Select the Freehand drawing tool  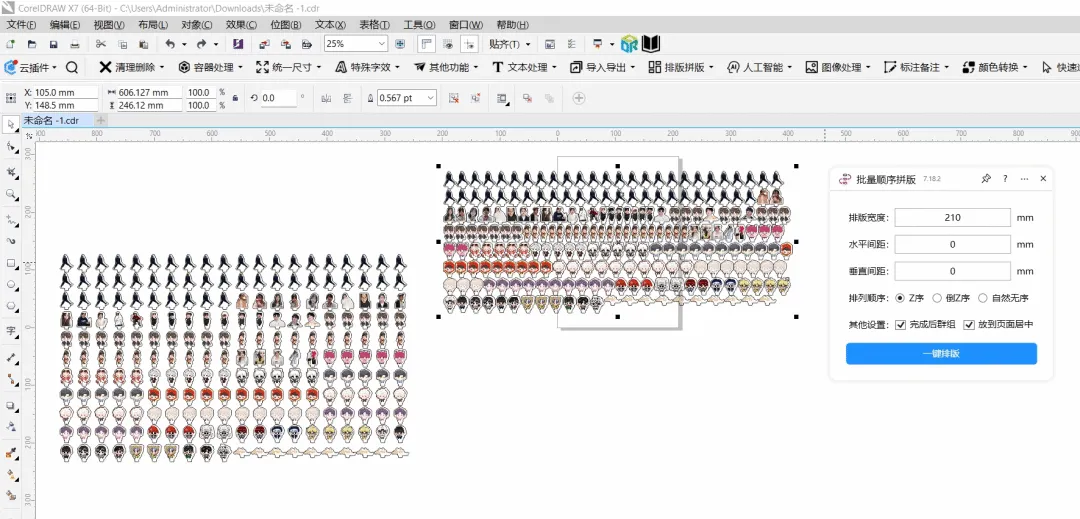coord(10,219)
